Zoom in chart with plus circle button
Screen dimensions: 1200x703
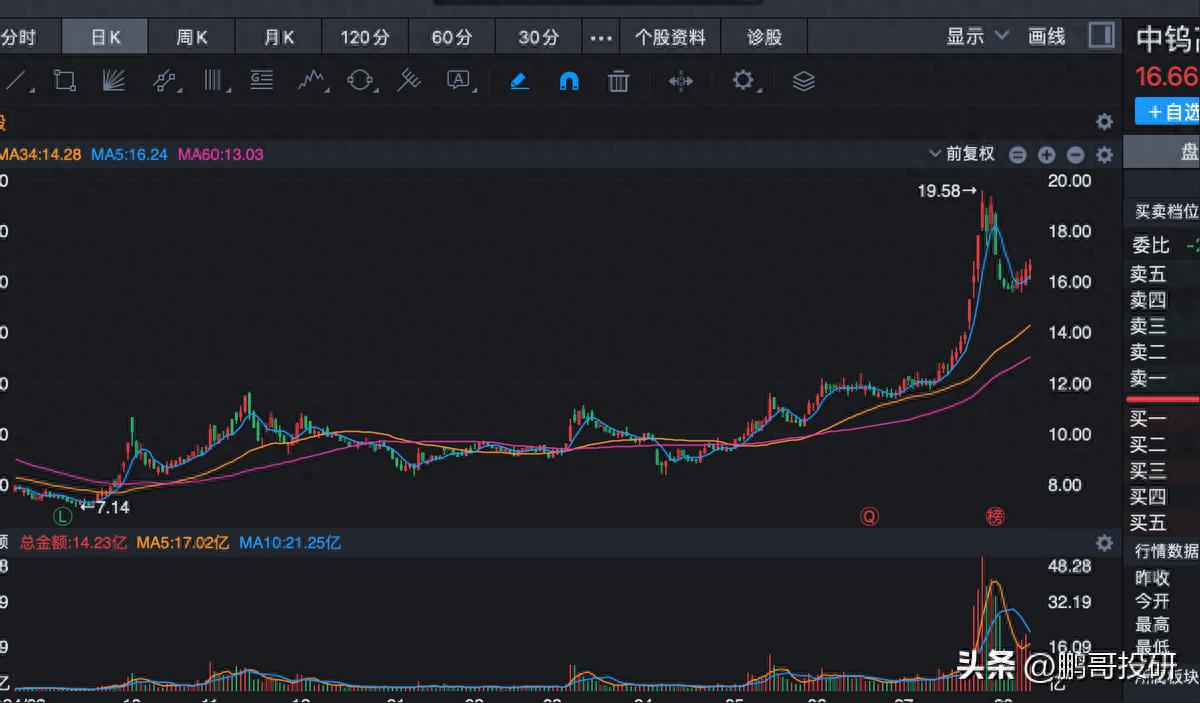1046,154
